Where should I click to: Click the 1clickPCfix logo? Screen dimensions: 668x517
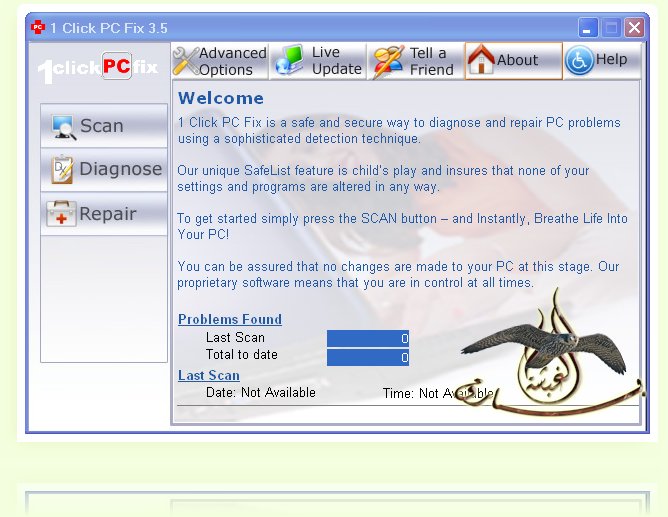pos(98,67)
